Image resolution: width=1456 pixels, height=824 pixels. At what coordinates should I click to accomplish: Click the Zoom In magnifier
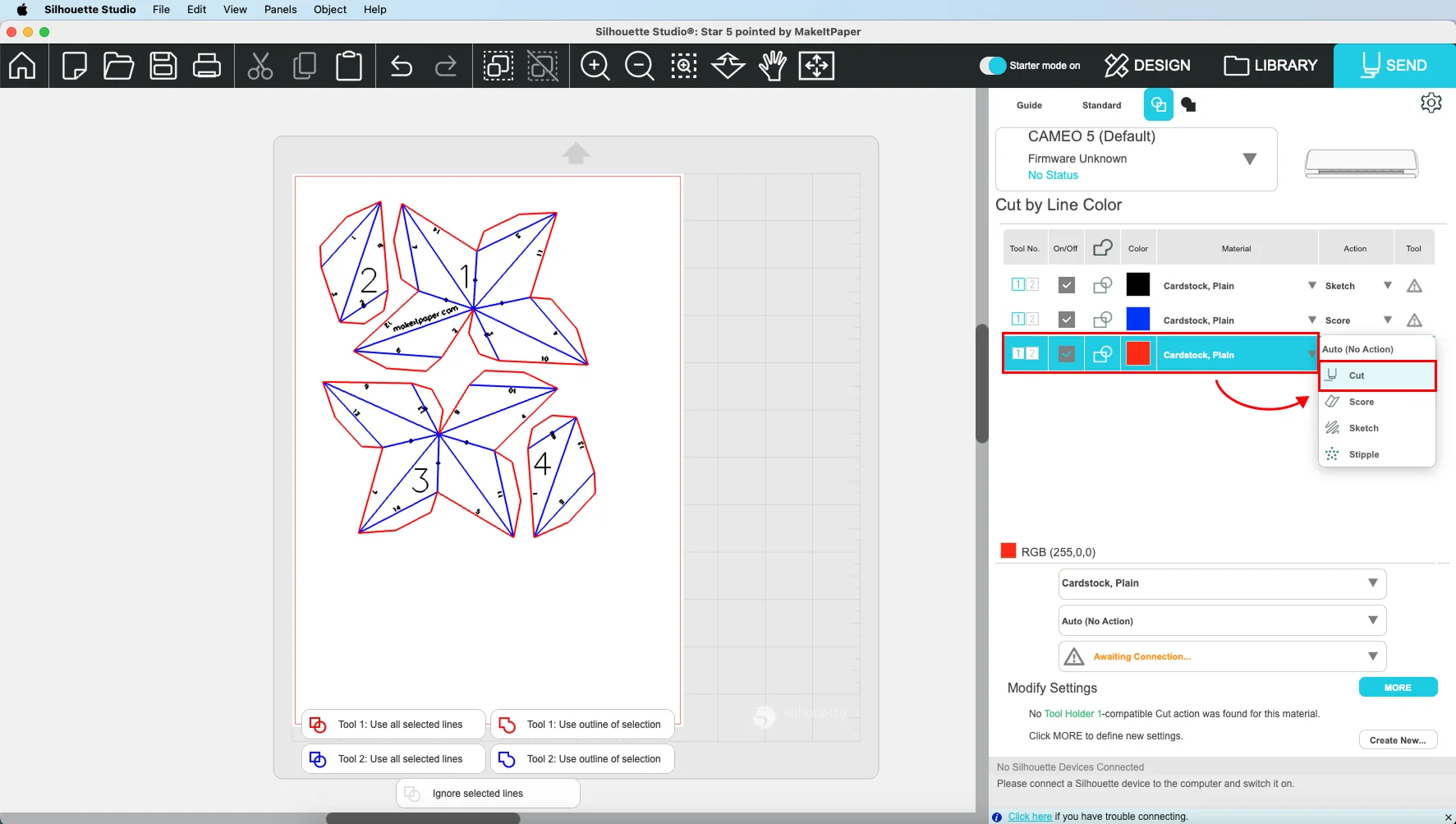pyautogui.click(x=595, y=65)
